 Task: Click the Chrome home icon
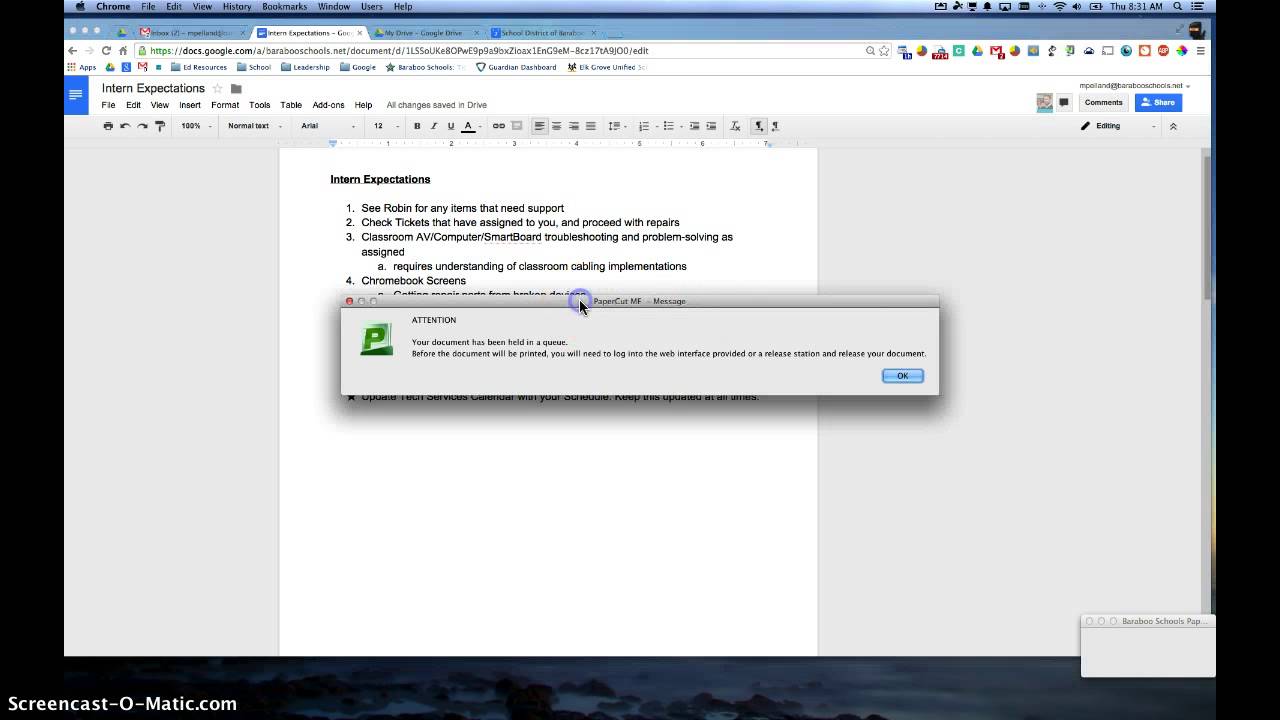123,51
